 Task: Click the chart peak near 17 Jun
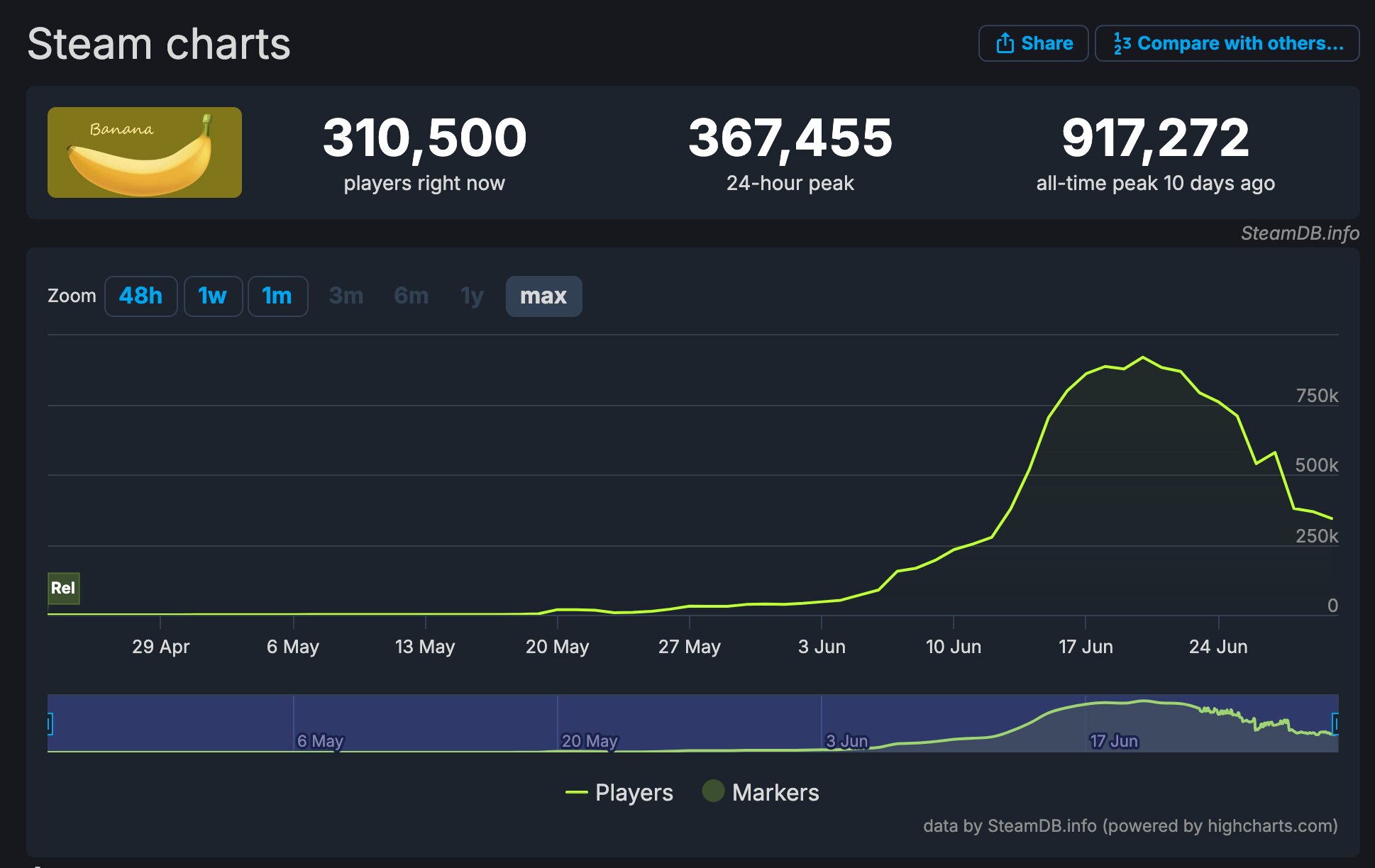click(1142, 357)
